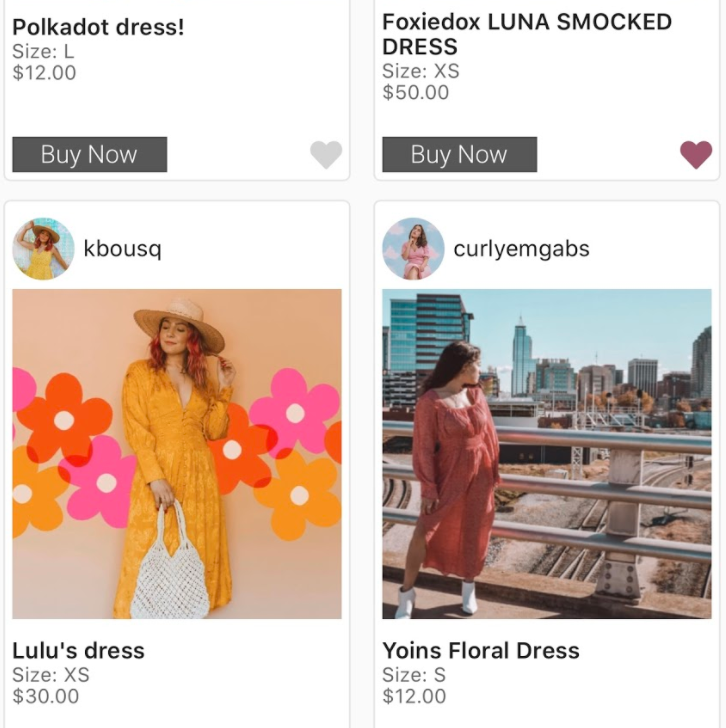Select the $12.00 price on Yoins dress
The image size is (726, 728).
414,696
